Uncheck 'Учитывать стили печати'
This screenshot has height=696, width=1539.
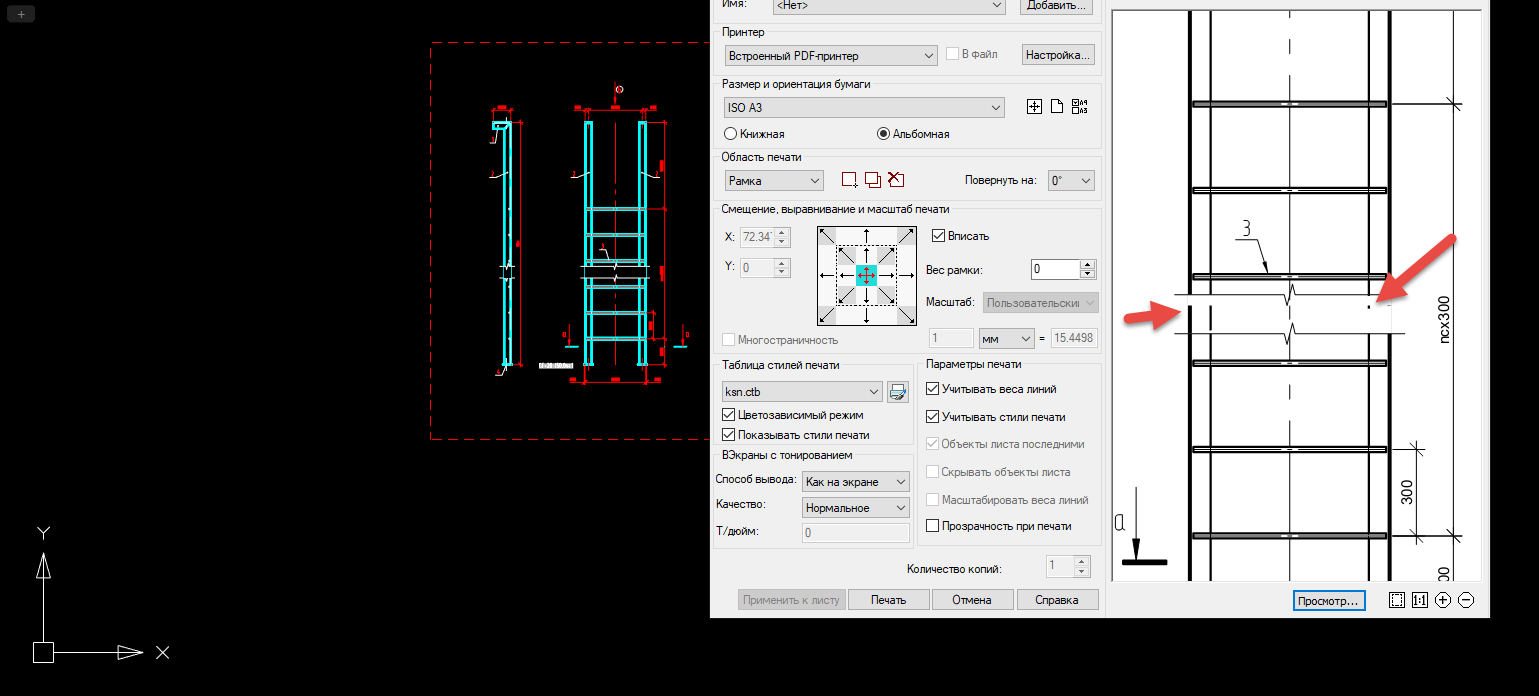point(933,417)
